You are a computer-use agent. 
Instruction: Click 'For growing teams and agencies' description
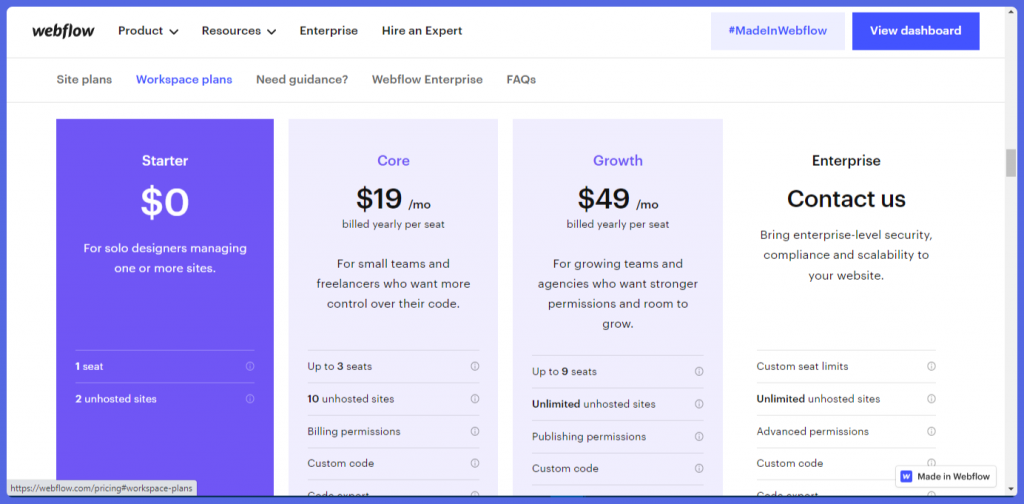pos(618,294)
